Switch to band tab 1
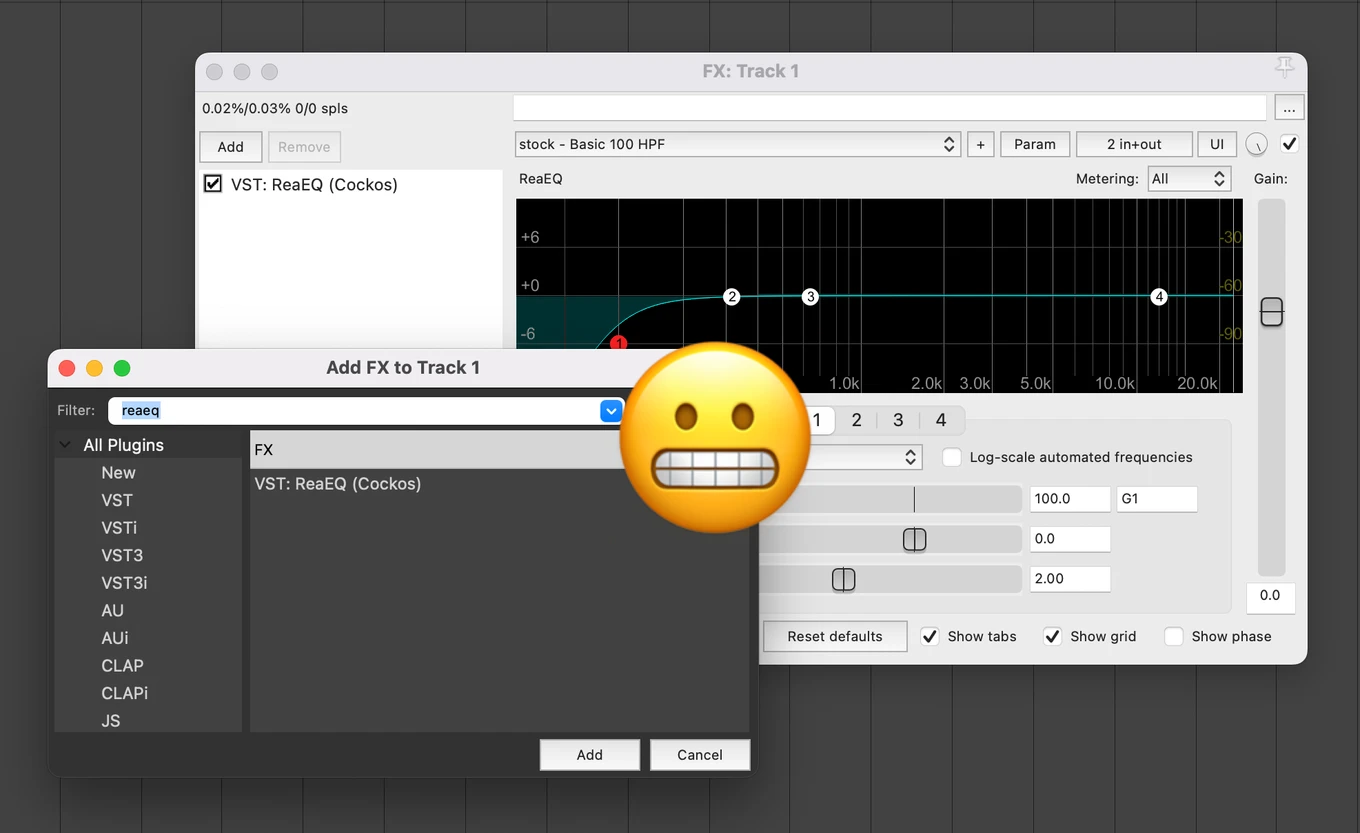 tap(816, 420)
